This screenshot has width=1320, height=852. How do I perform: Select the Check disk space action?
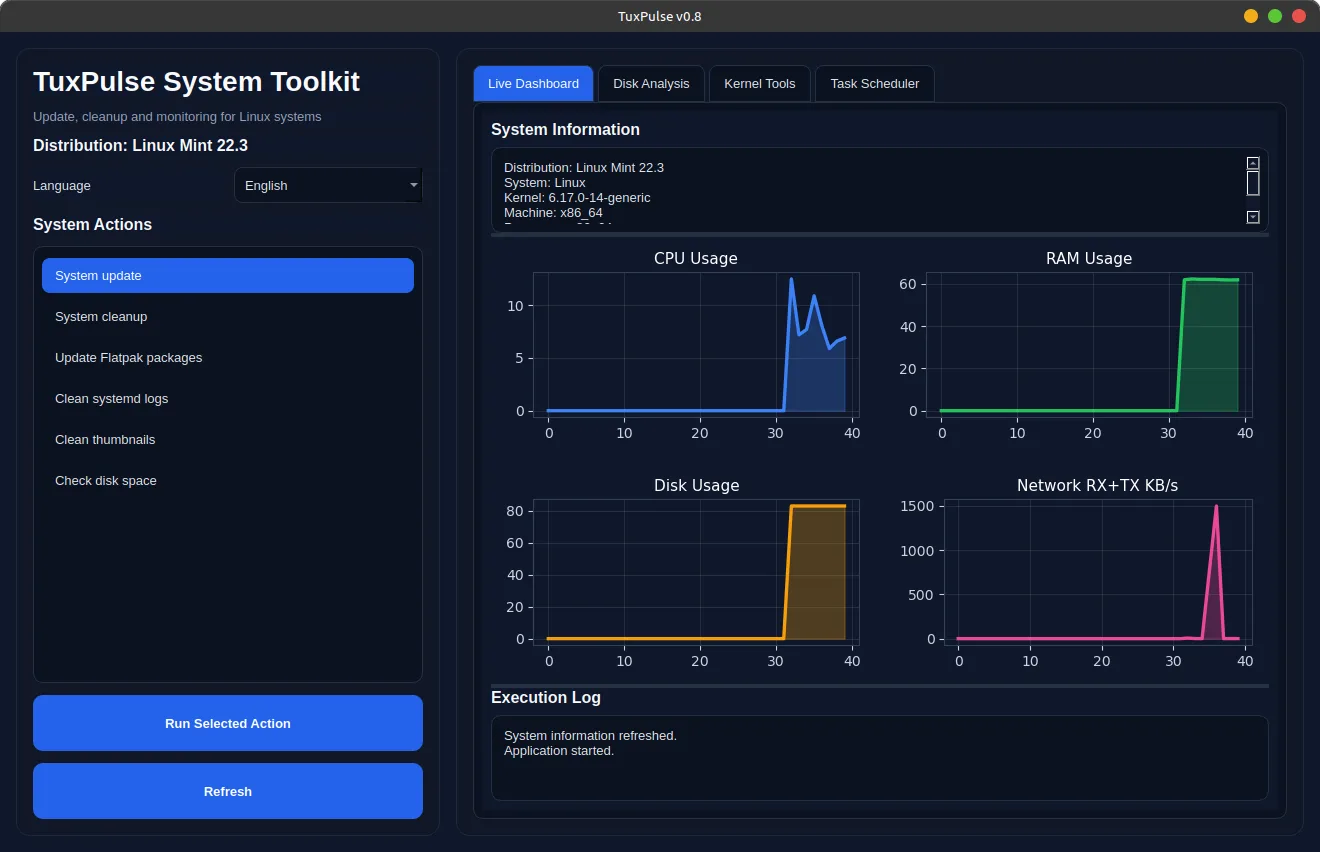[x=227, y=480]
